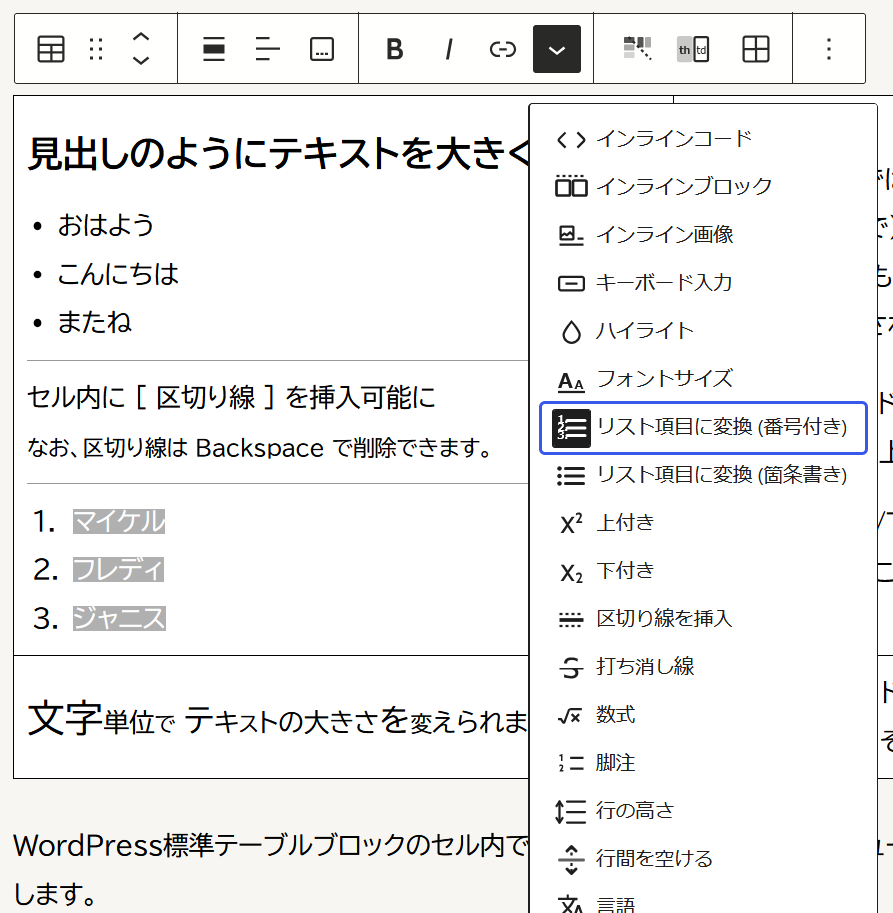Toggle italic formatting
The width and height of the screenshot is (893, 913).
coord(448,49)
